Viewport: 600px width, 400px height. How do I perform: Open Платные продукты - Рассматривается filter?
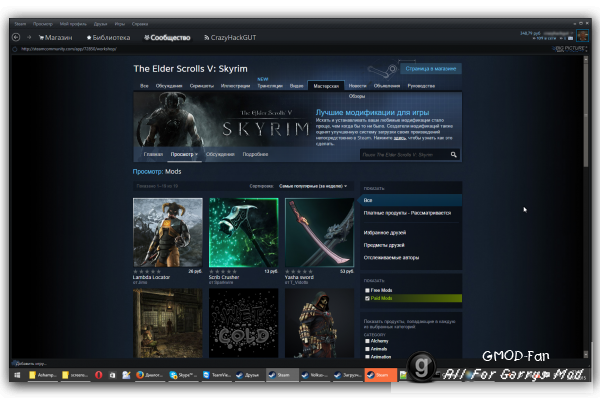pos(407,213)
